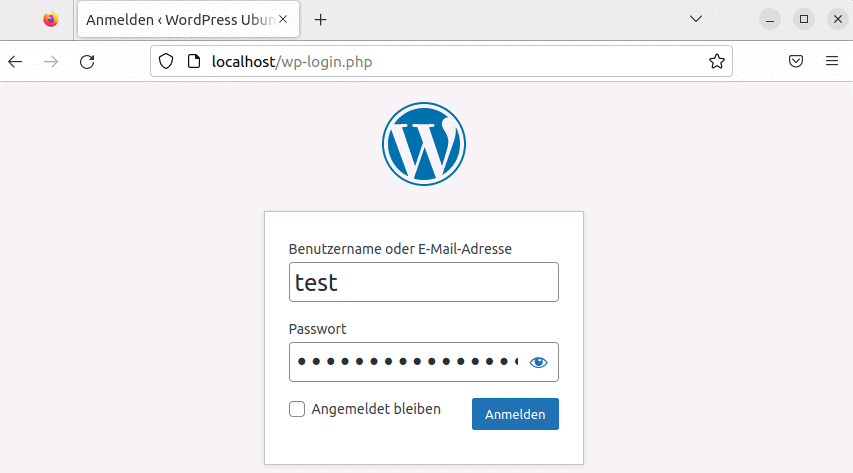The height and width of the screenshot is (473, 853).
Task: Enable the Angemeldet bleiben checkbox
Action: pyautogui.click(x=297, y=409)
